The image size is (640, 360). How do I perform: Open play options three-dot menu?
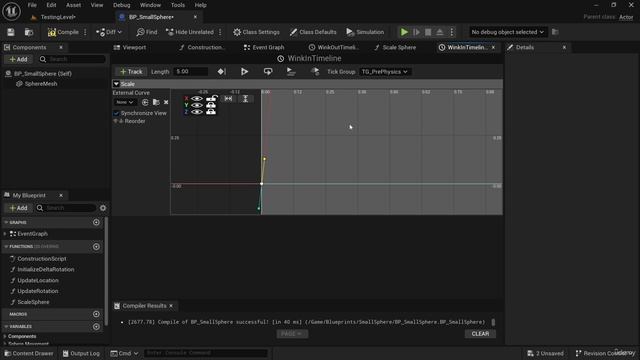pos(452,32)
